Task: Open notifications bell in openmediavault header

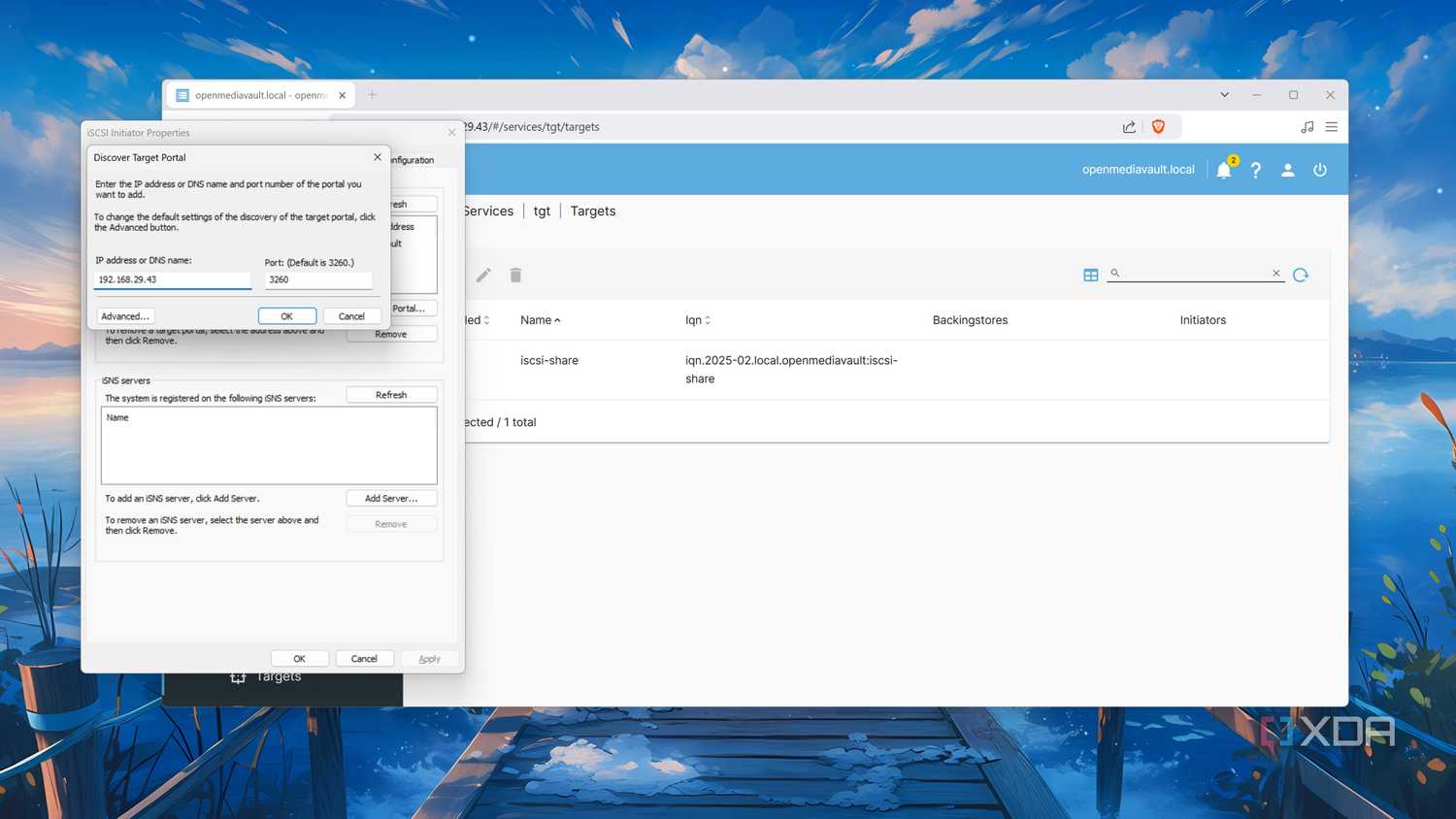Action: 1224,170
